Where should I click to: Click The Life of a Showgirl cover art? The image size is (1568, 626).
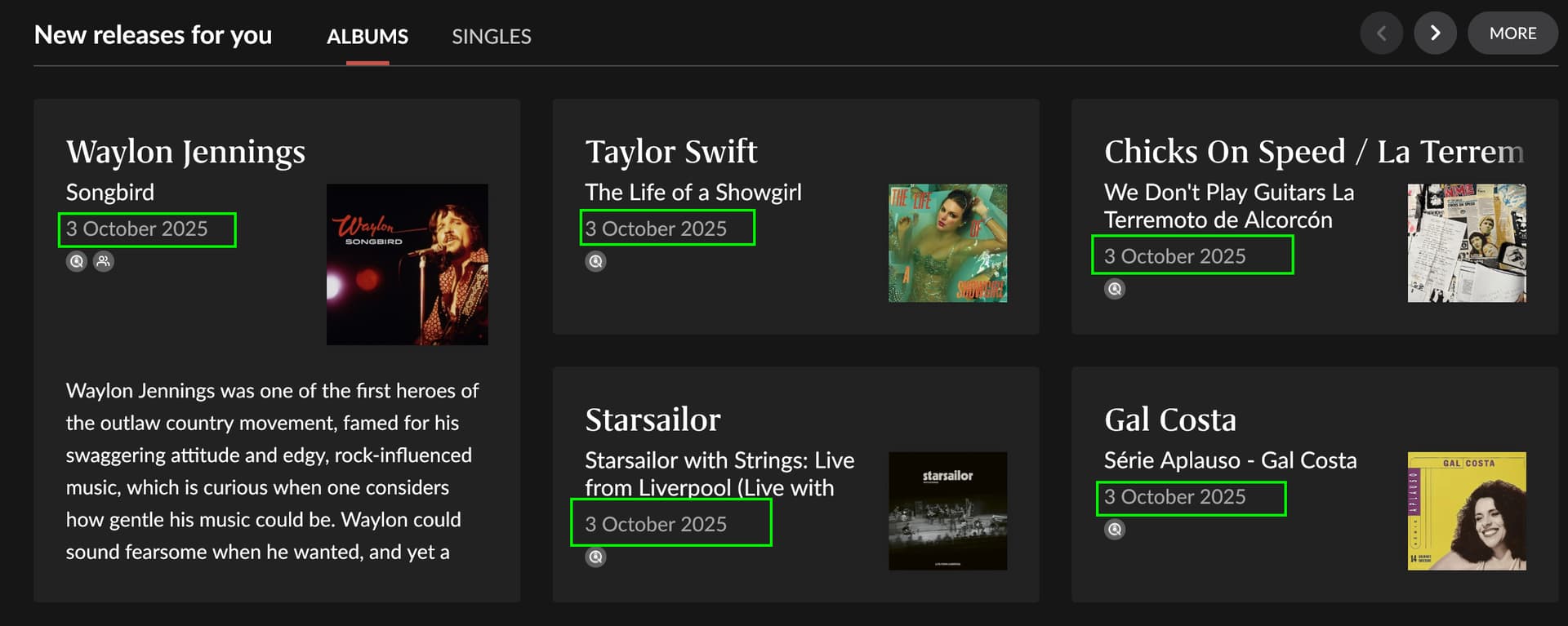947,242
